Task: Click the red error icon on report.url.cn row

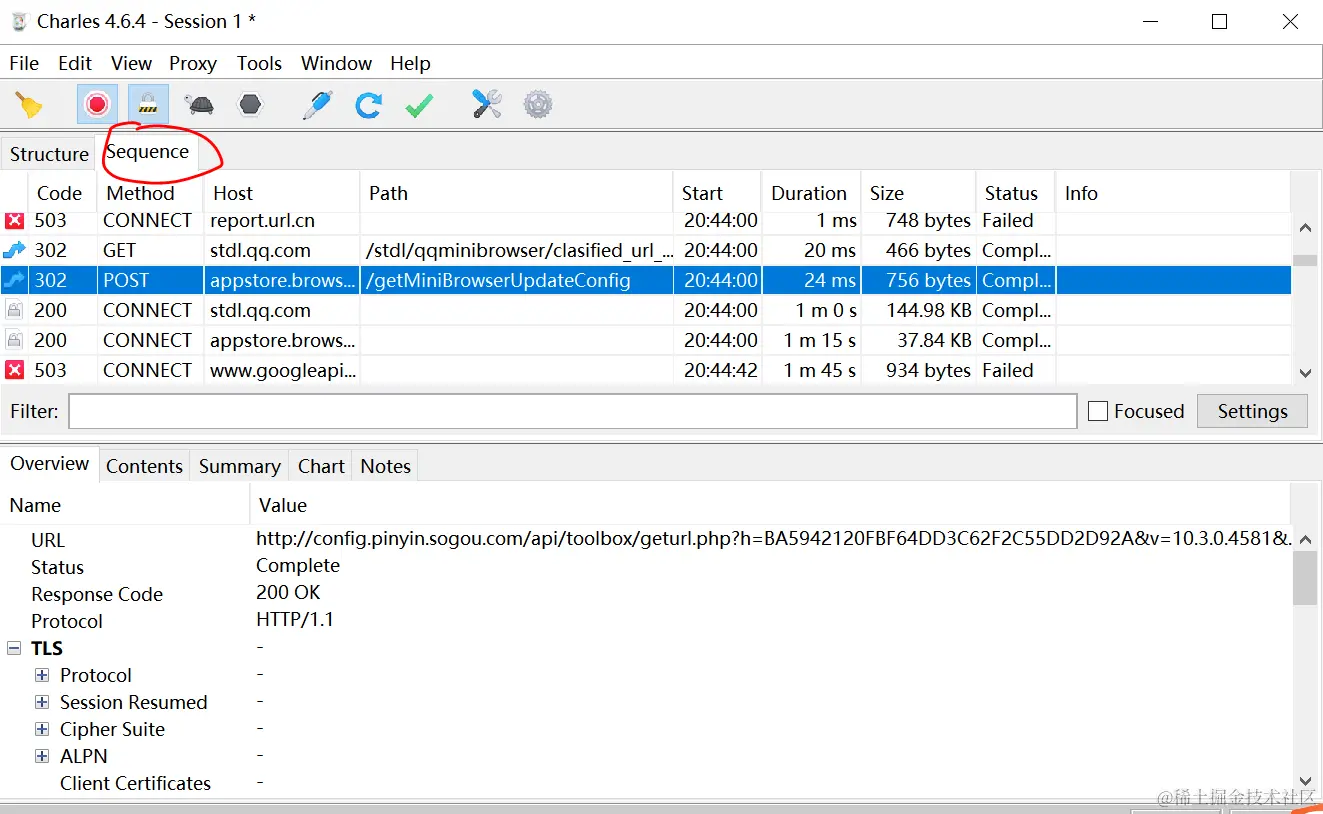Action: (x=14, y=220)
